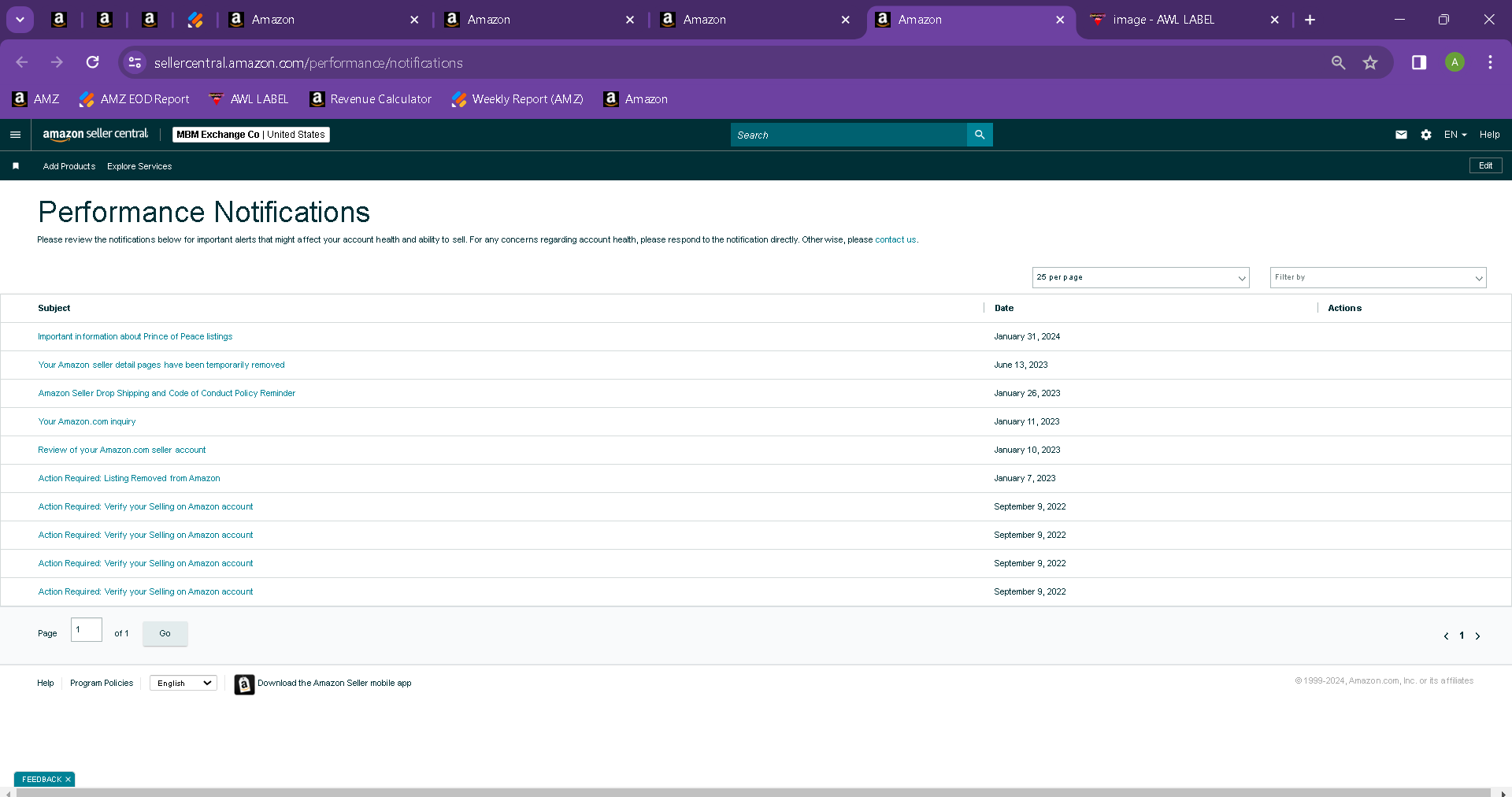This screenshot has height=797, width=1512.
Task: Expand the Filter by dropdown
Action: 1378,277
